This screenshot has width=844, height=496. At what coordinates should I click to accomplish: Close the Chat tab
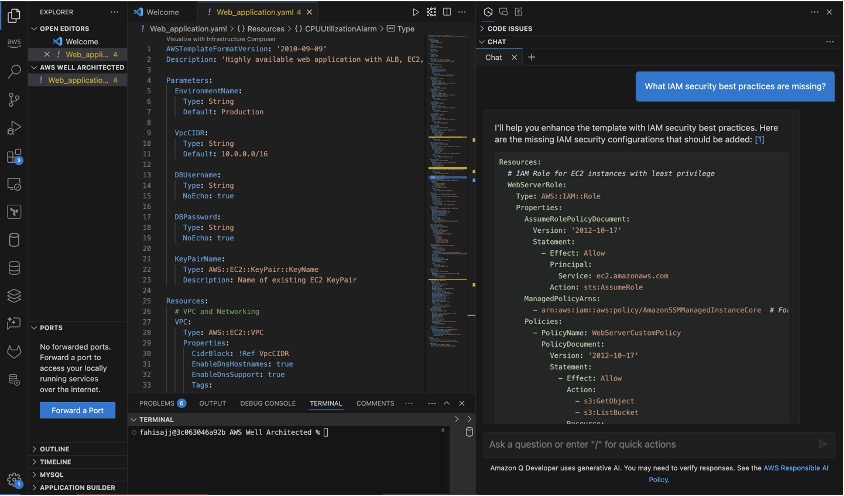pos(514,57)
